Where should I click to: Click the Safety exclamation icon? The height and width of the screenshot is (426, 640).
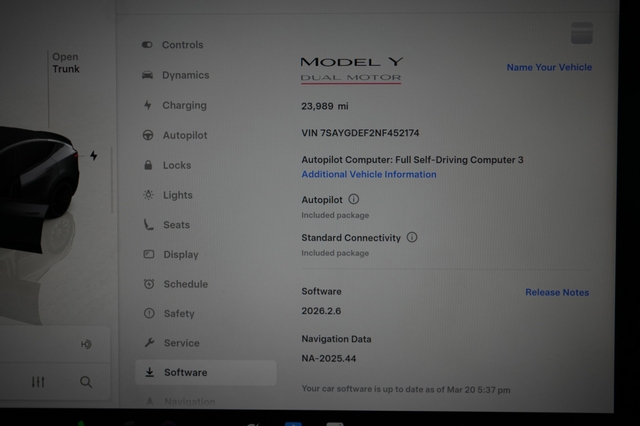click(x=149, y=313)
